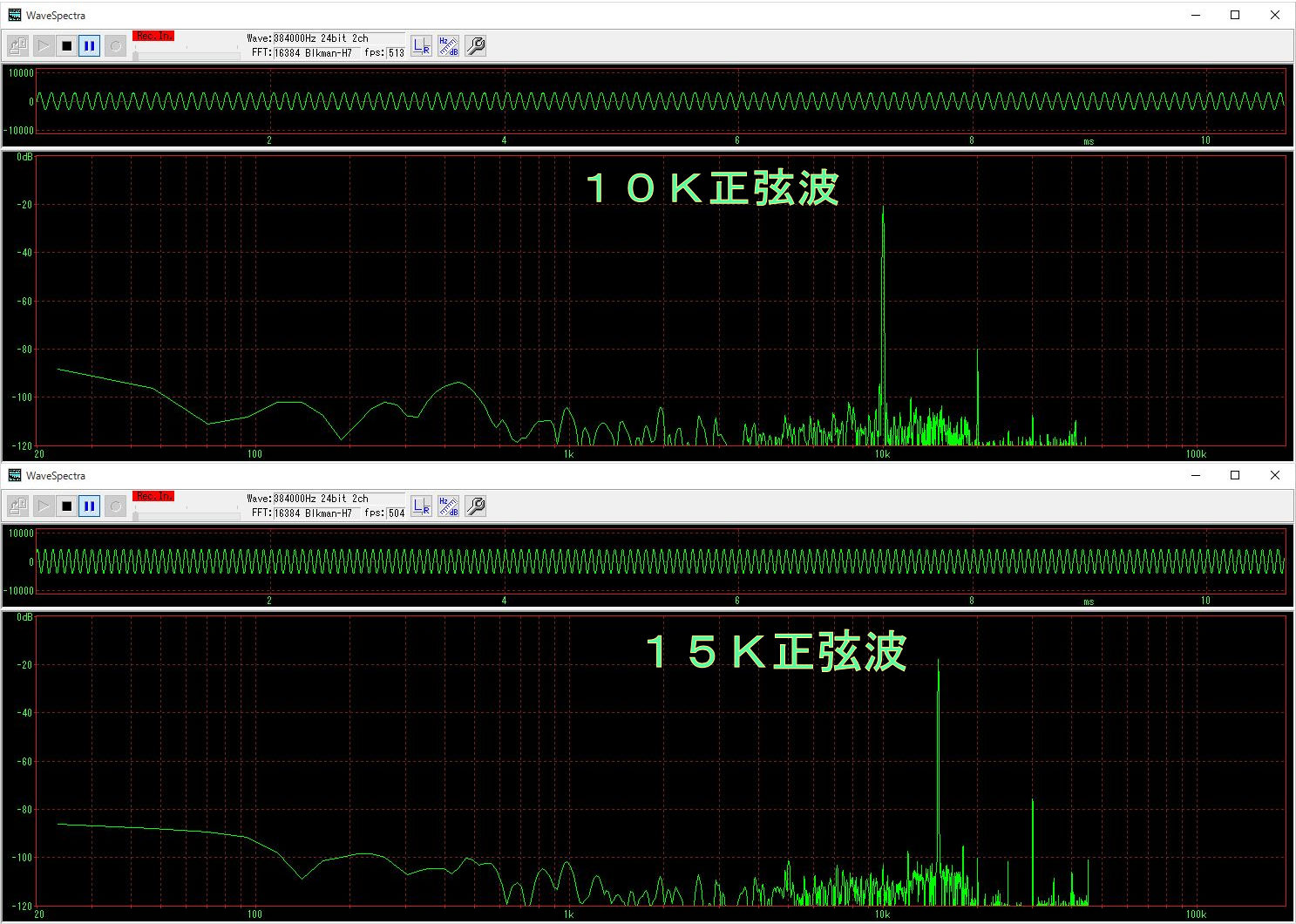Click the L/R channel icon in top window
Screen dimensions: 1296x924
422,46
